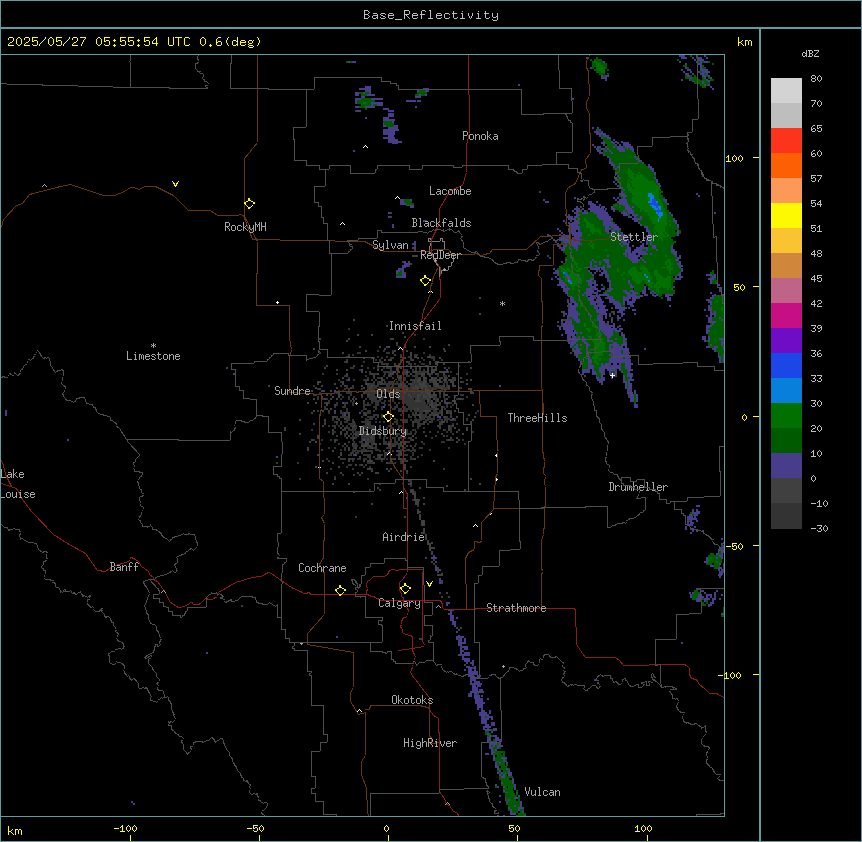Select the HighRiver label
Screen dimensions: 862x842
click(x=430, y=743)
